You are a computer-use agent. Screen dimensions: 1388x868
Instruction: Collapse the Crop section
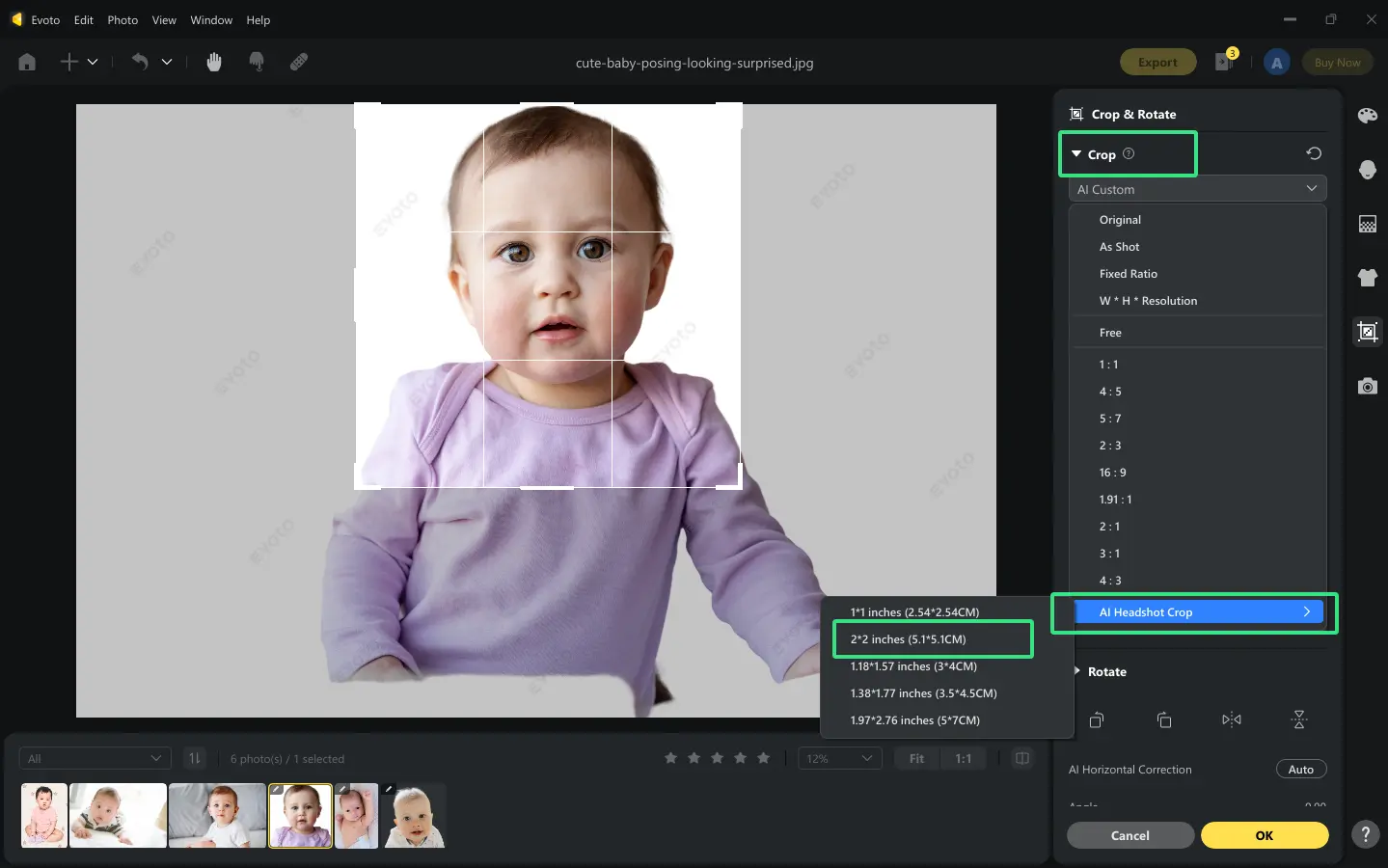click(1100, 153)
